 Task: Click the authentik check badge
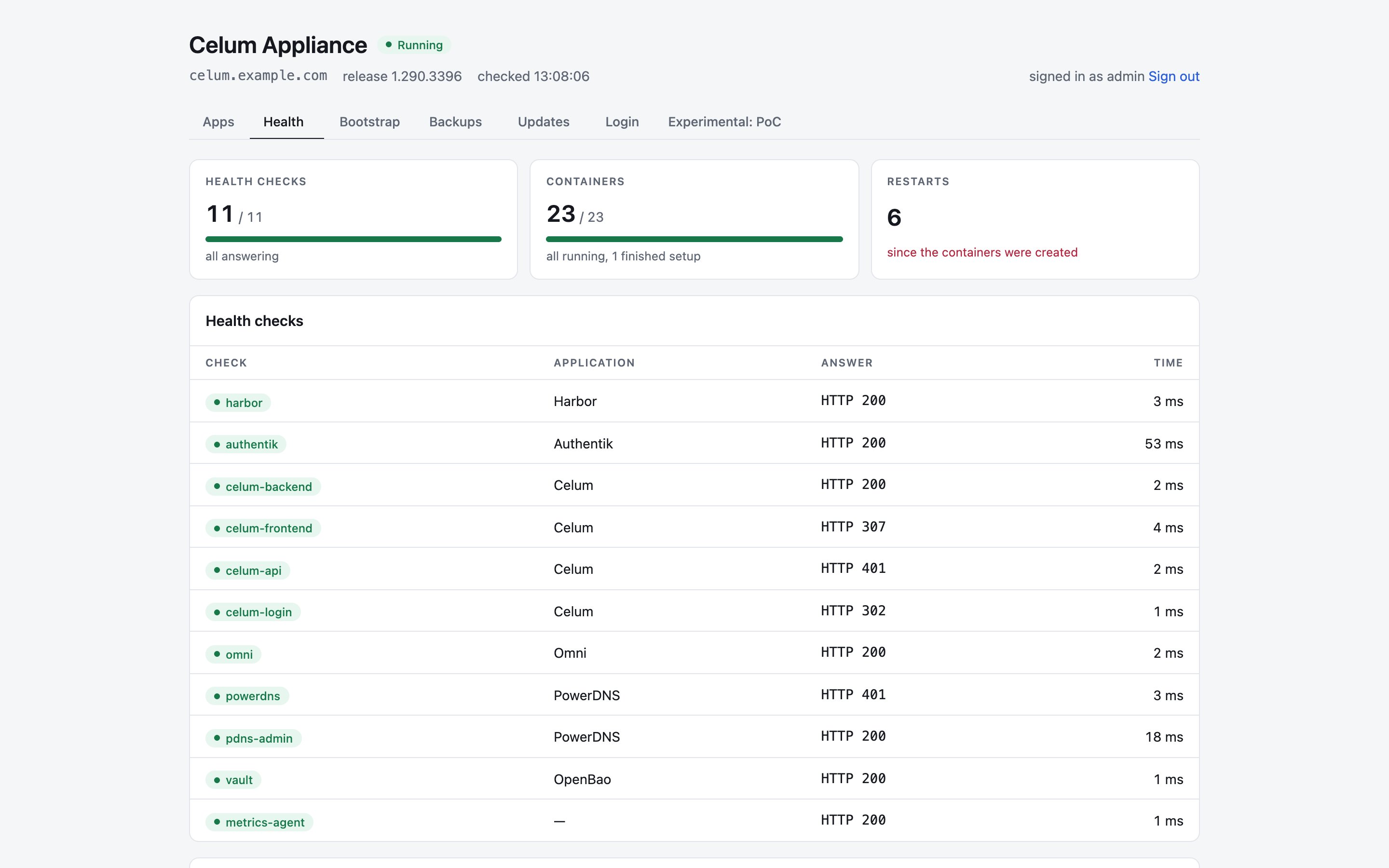coord(245,444)
